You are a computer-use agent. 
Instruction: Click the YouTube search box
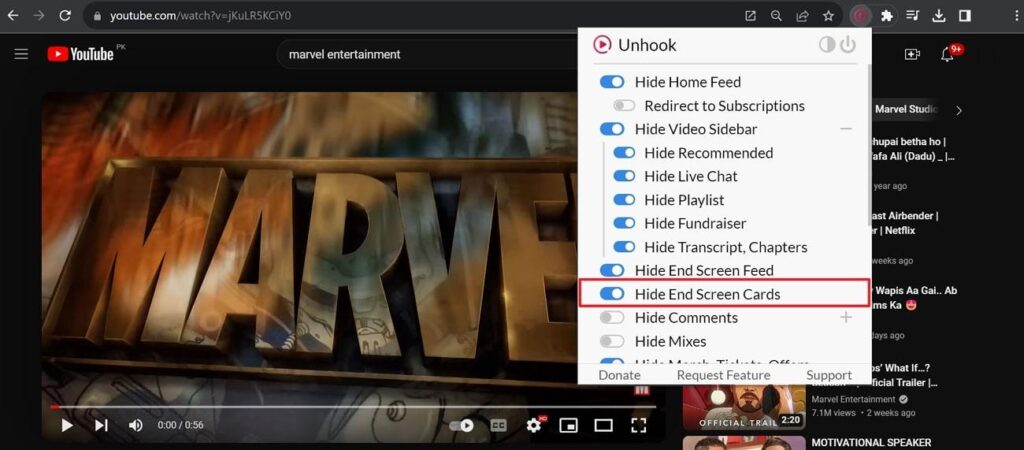[x=428, y=54]
